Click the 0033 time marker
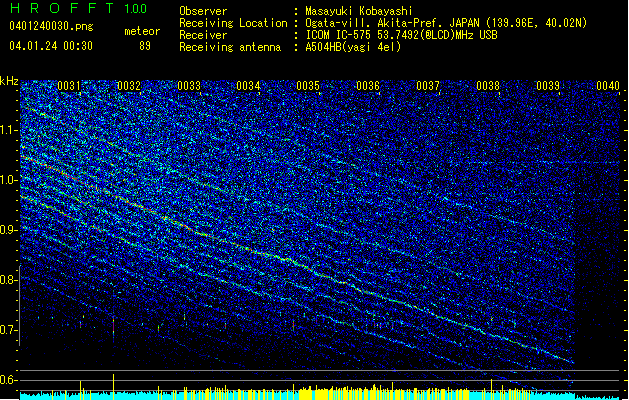The width and height of the screenshot is (629, 400). click(189, 86)
